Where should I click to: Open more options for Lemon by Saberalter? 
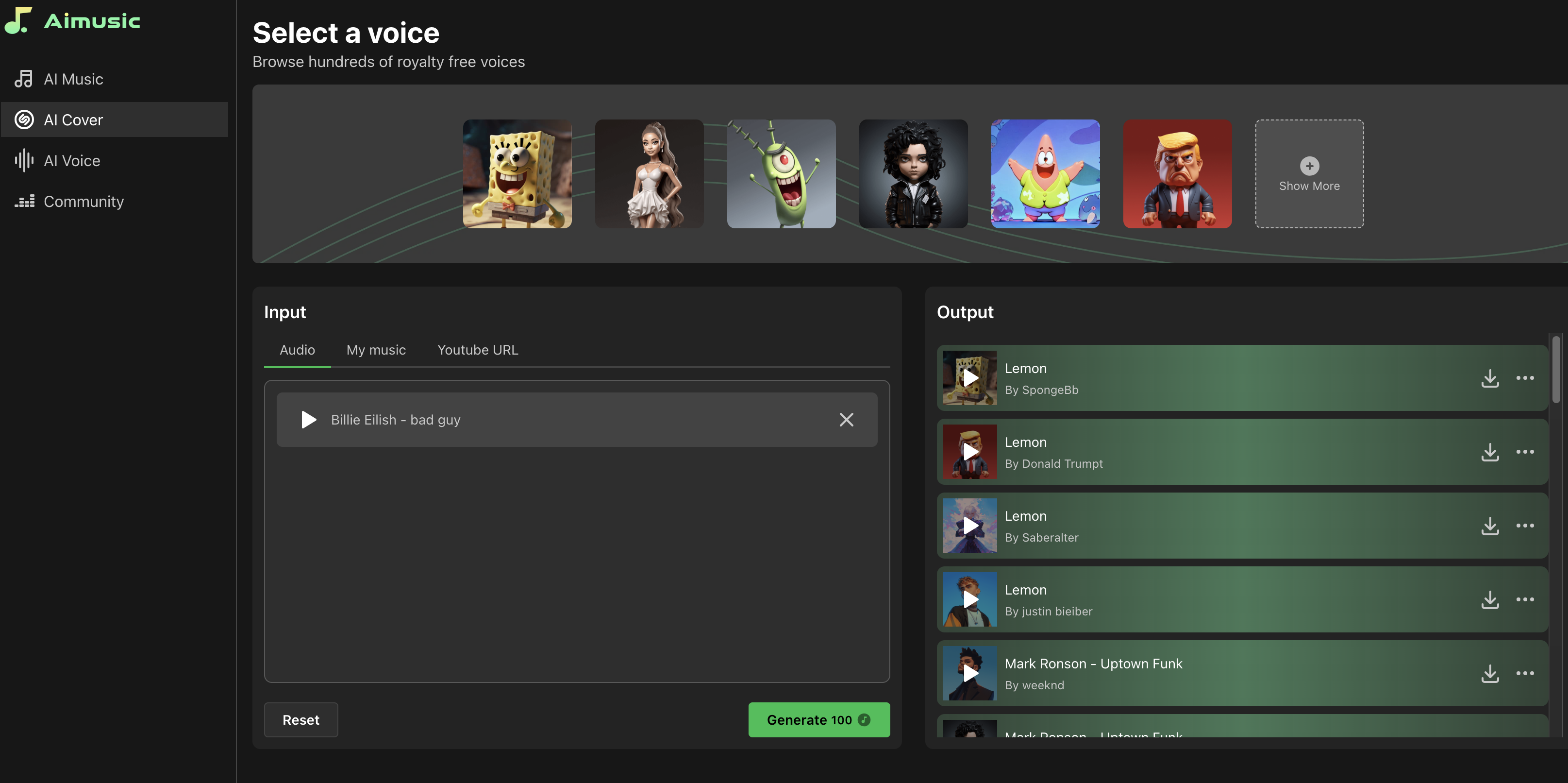pyautogui.click(x=1524, y=525)
